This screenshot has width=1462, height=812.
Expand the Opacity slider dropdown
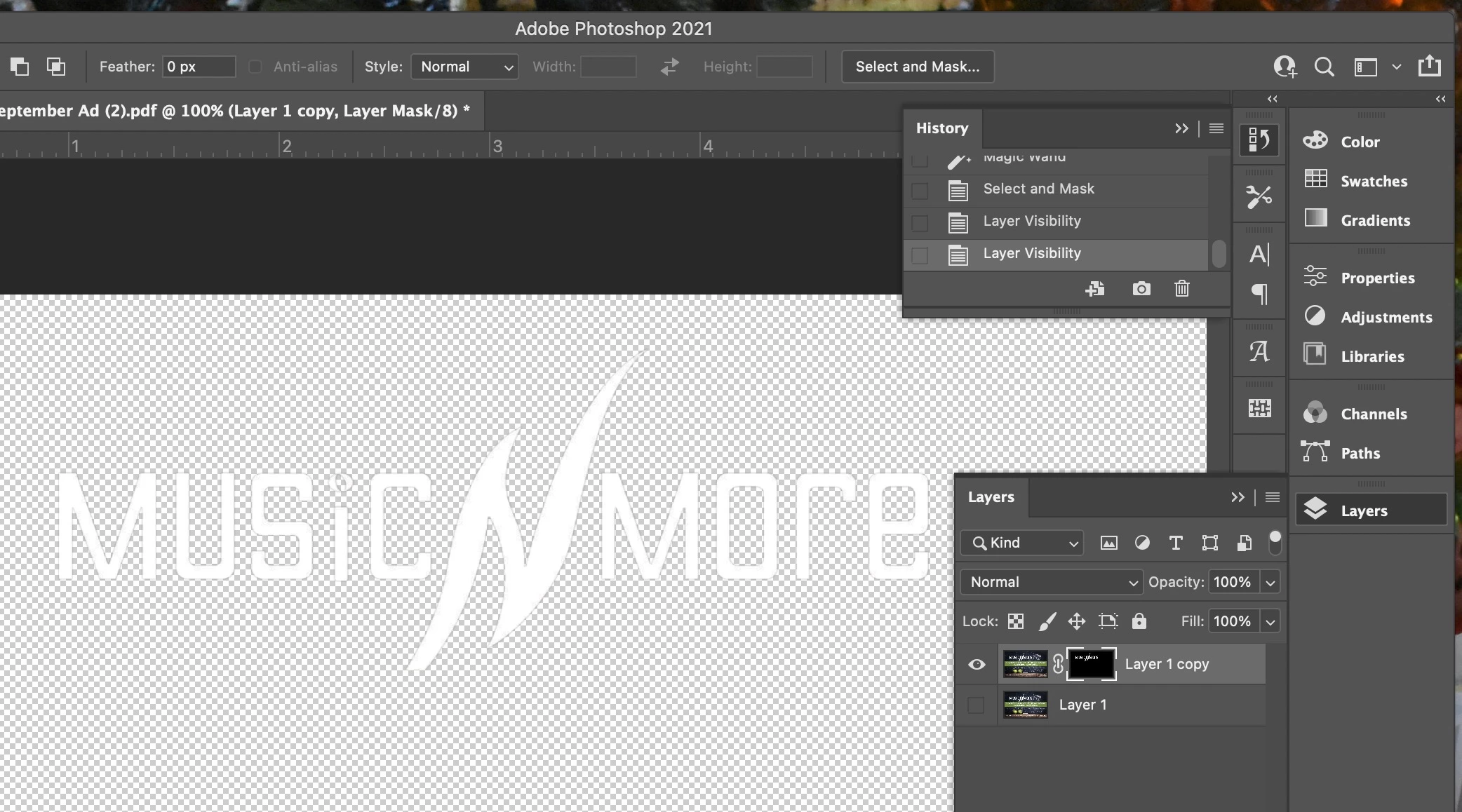click(x=1270, y=582)
